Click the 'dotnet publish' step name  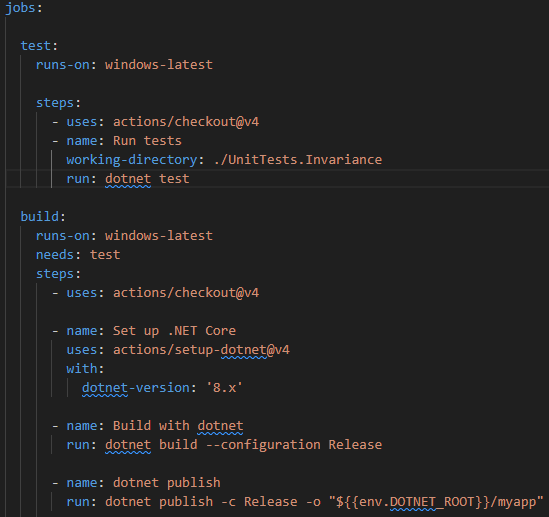[167, 483]
